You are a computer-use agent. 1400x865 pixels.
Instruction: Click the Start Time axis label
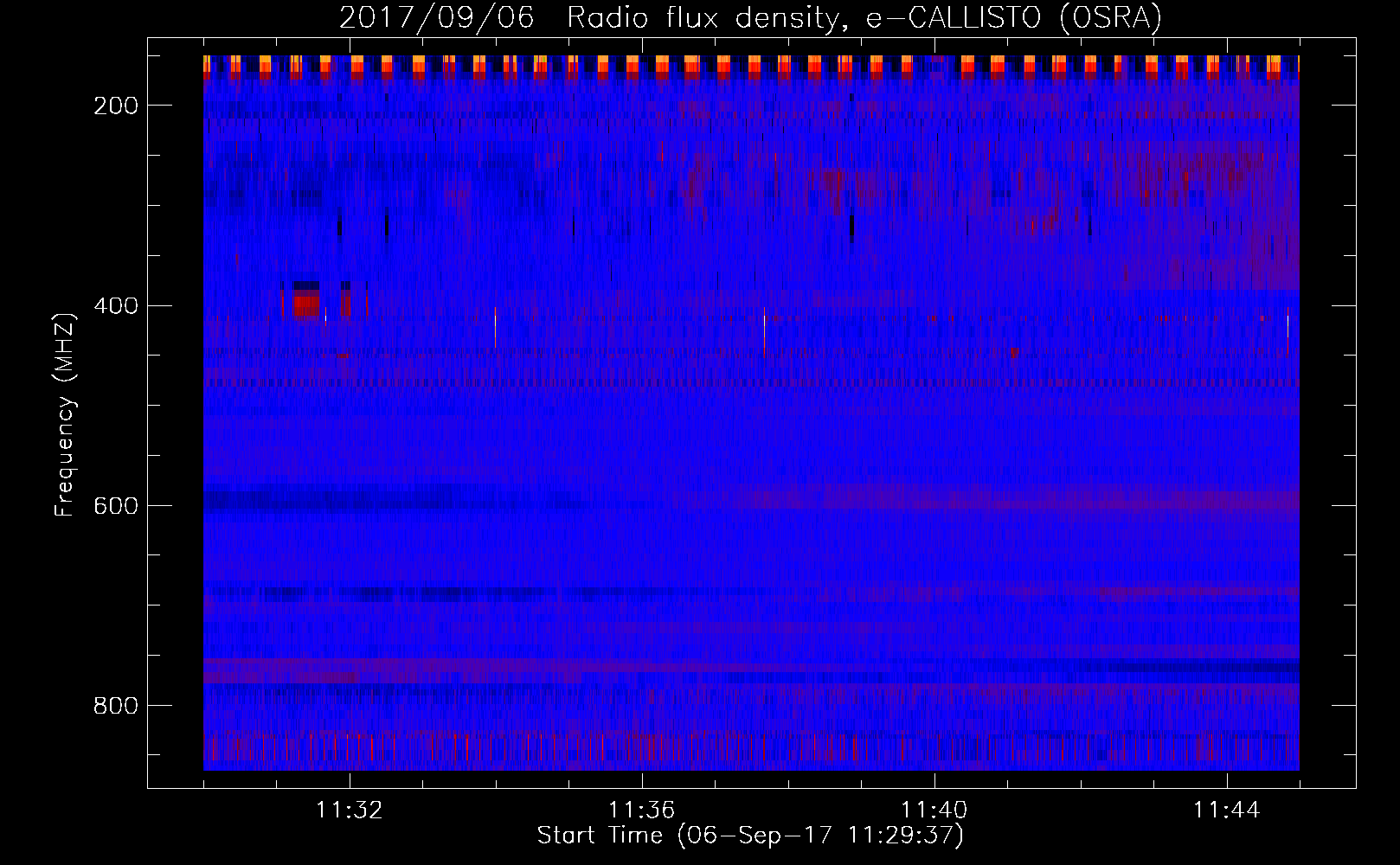point(750,836)
